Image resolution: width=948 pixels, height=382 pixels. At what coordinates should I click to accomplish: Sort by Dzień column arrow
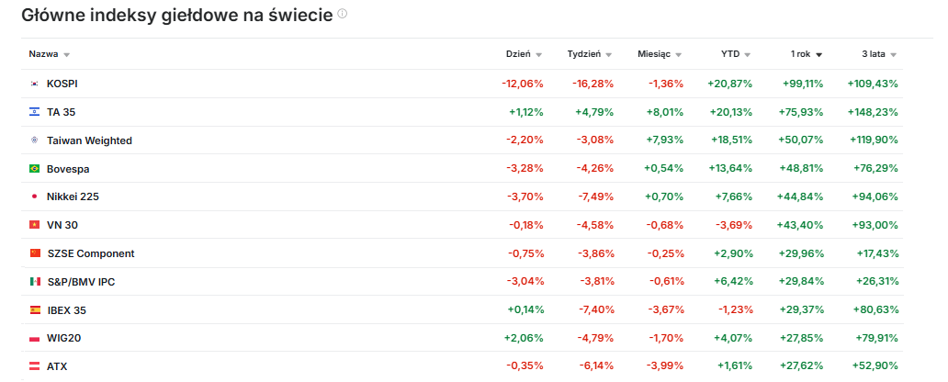click(x=539, y=55)
